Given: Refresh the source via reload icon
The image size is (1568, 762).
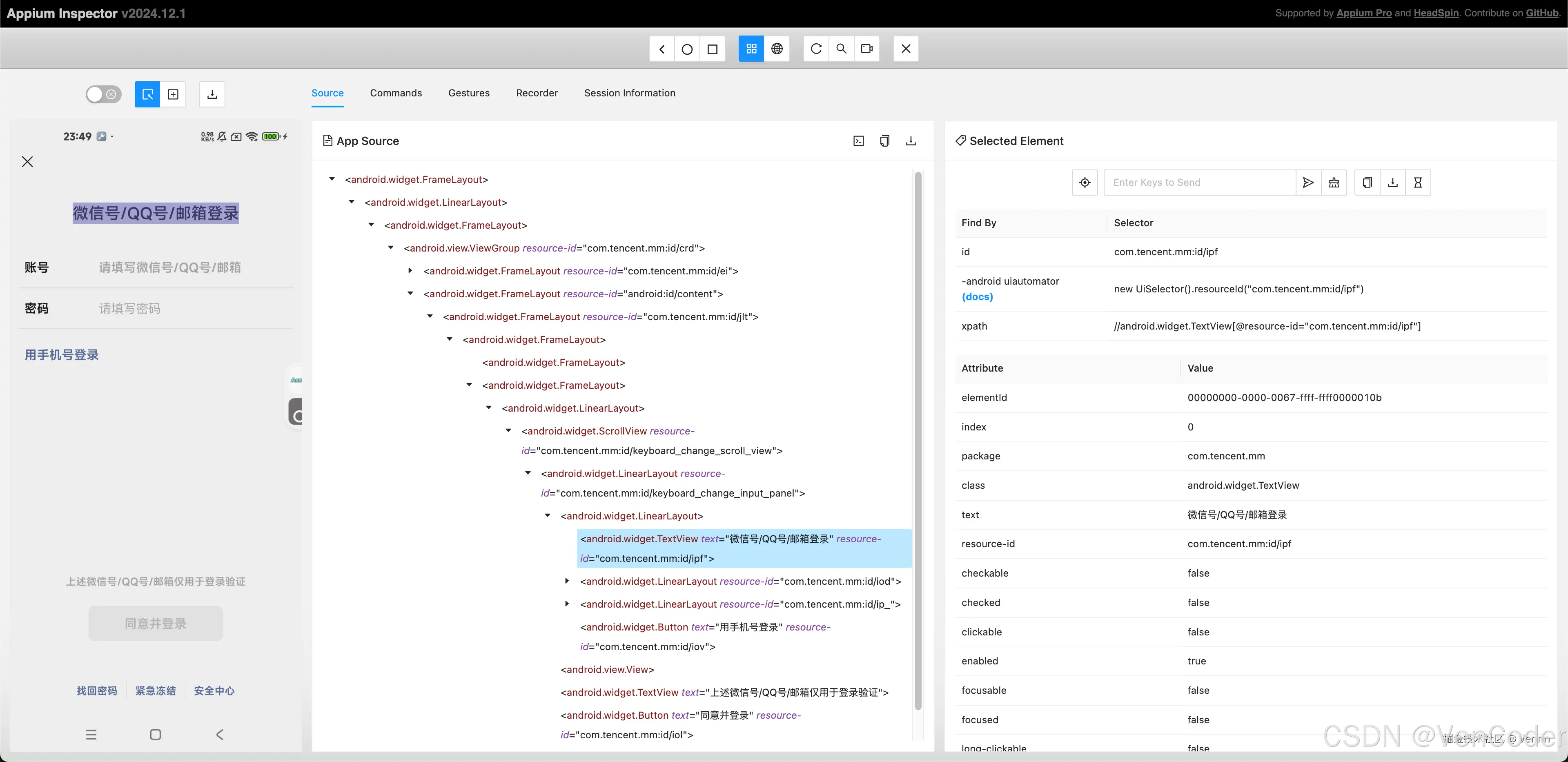Looking at the screenshot, I should [x=816, y=49].
